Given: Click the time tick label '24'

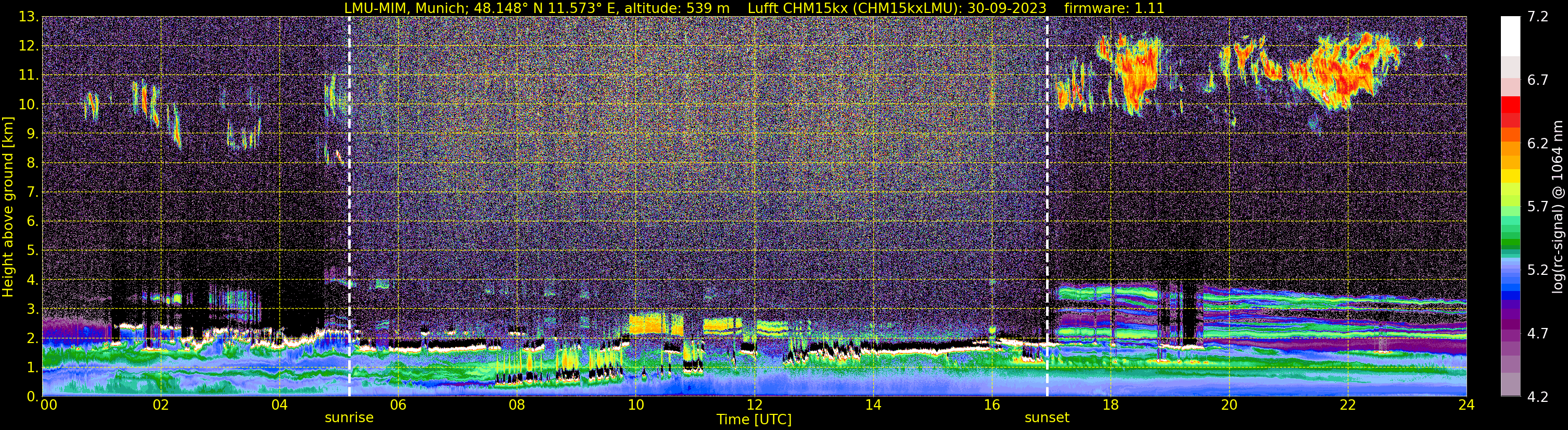Looking at the screenshot, I should coord(1467,406).
